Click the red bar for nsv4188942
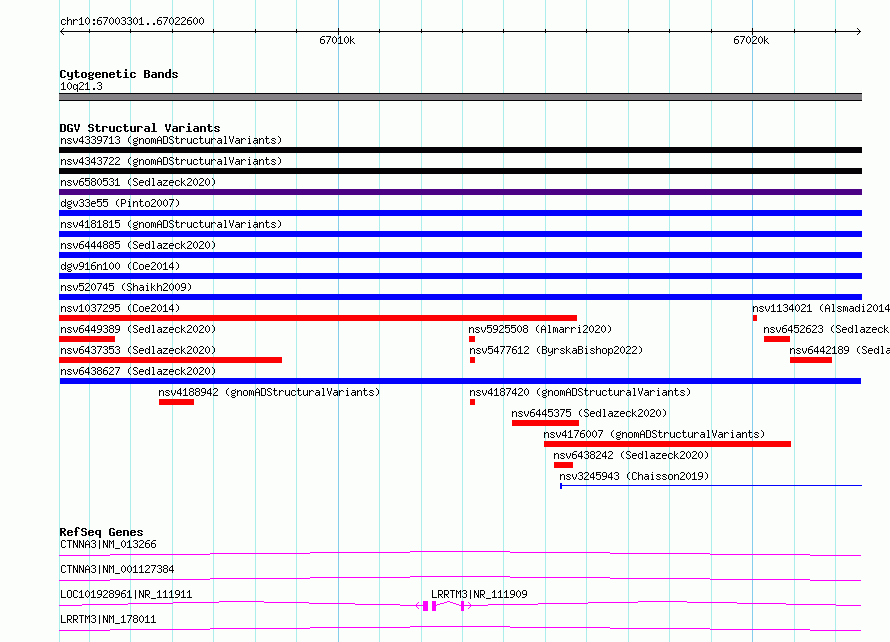This screenshot has height=642, width=890. tap(177, 402)
